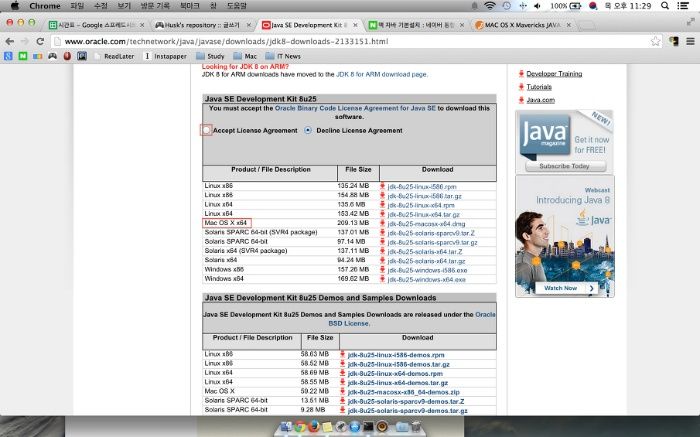This screenshot has height=437, width=700.
Task: Open the blue Google bookmark icon
Action: click(8, 56)
